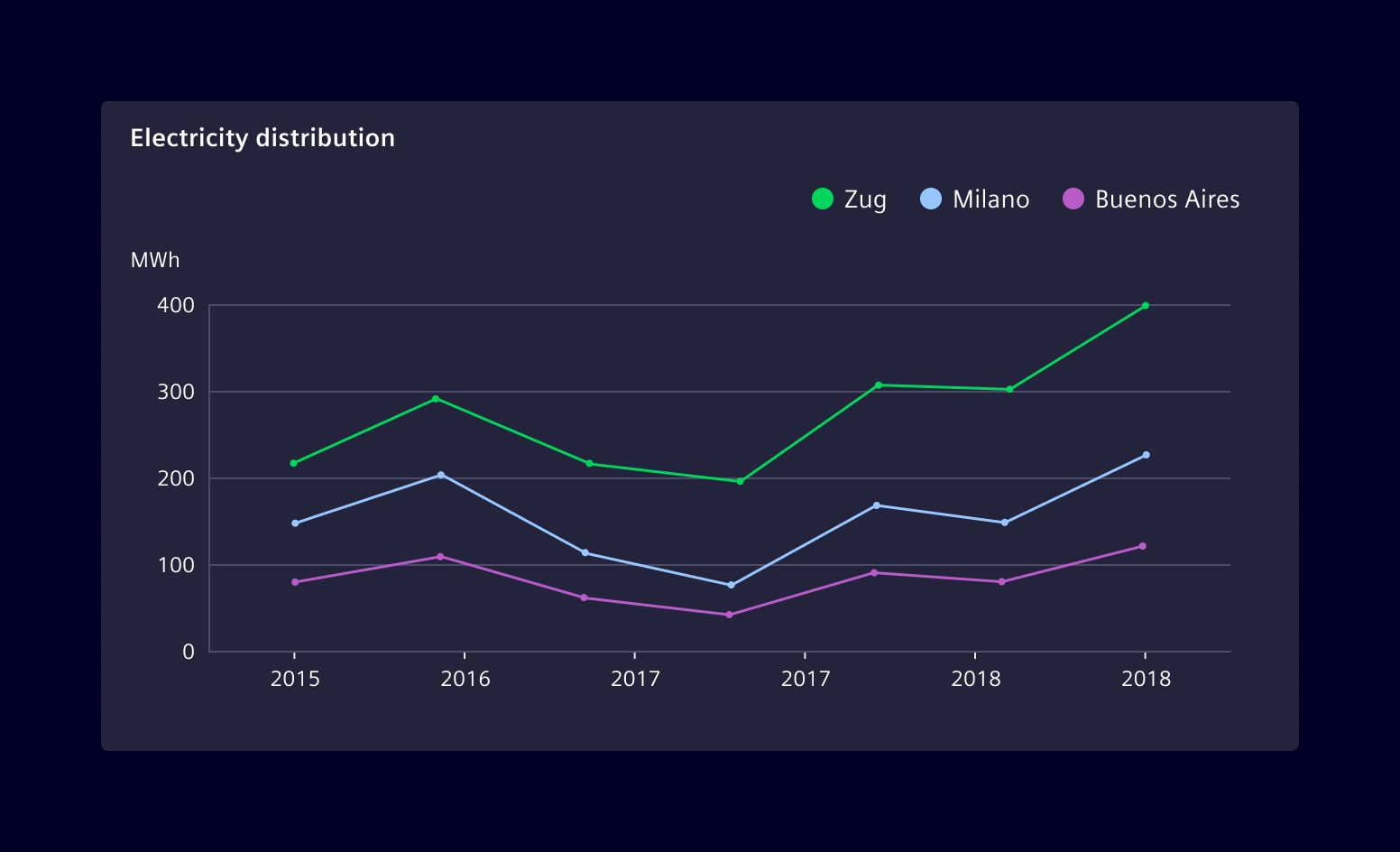Click the Zug legend label text
The width and height of the screenshot is (1400, 852).
(863, 199)
